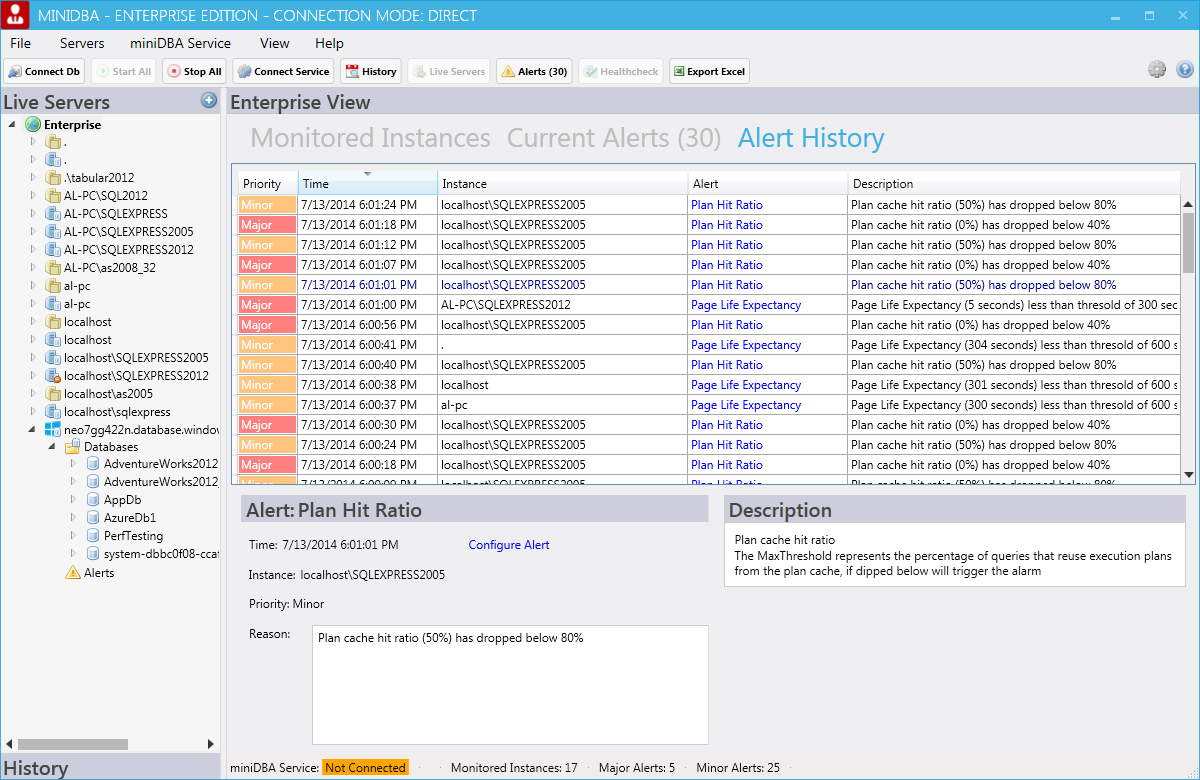
Task: Switch to the Monitored Instances tab
Action: [371, 138]
